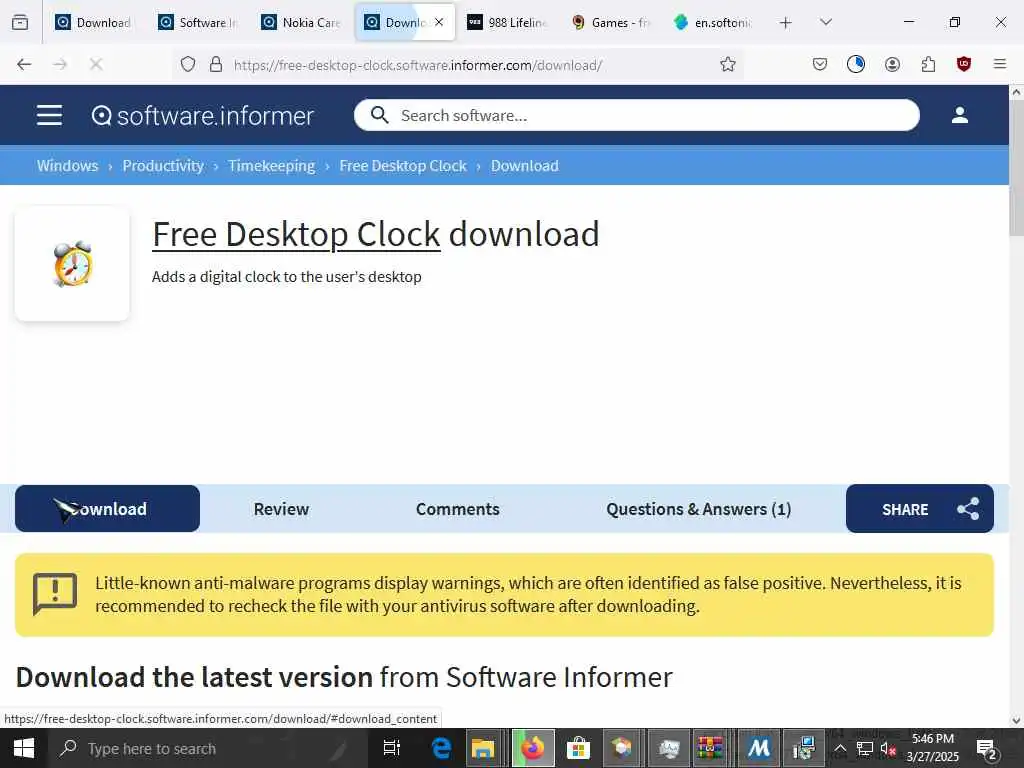This screenshot has width=1024, height=768.
Task: Select the Download tab
Action: 108,509
